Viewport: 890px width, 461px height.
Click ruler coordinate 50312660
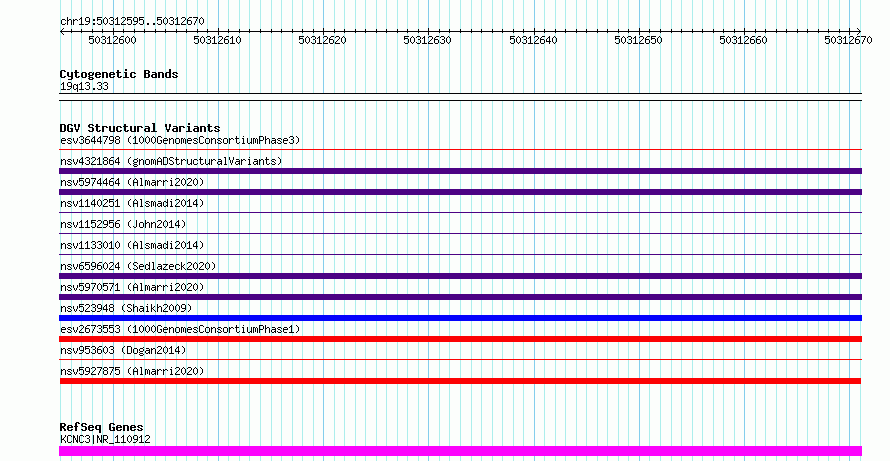[x=744, y=40]
